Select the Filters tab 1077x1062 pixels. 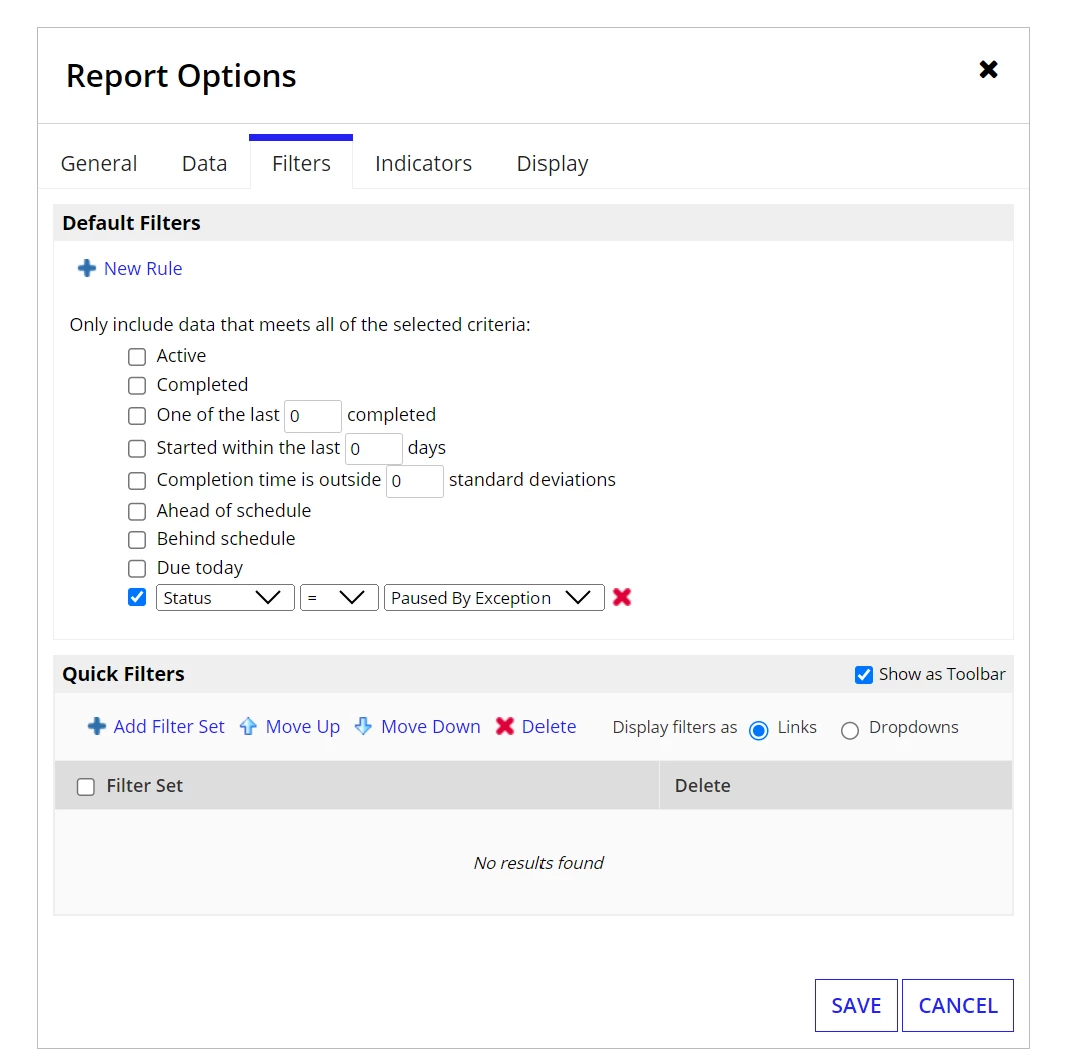coord(301,163)
